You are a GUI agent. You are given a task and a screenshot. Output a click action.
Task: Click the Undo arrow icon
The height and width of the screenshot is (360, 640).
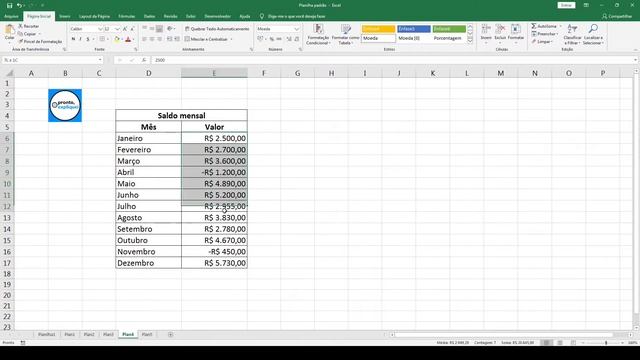(x=19, y=5)
